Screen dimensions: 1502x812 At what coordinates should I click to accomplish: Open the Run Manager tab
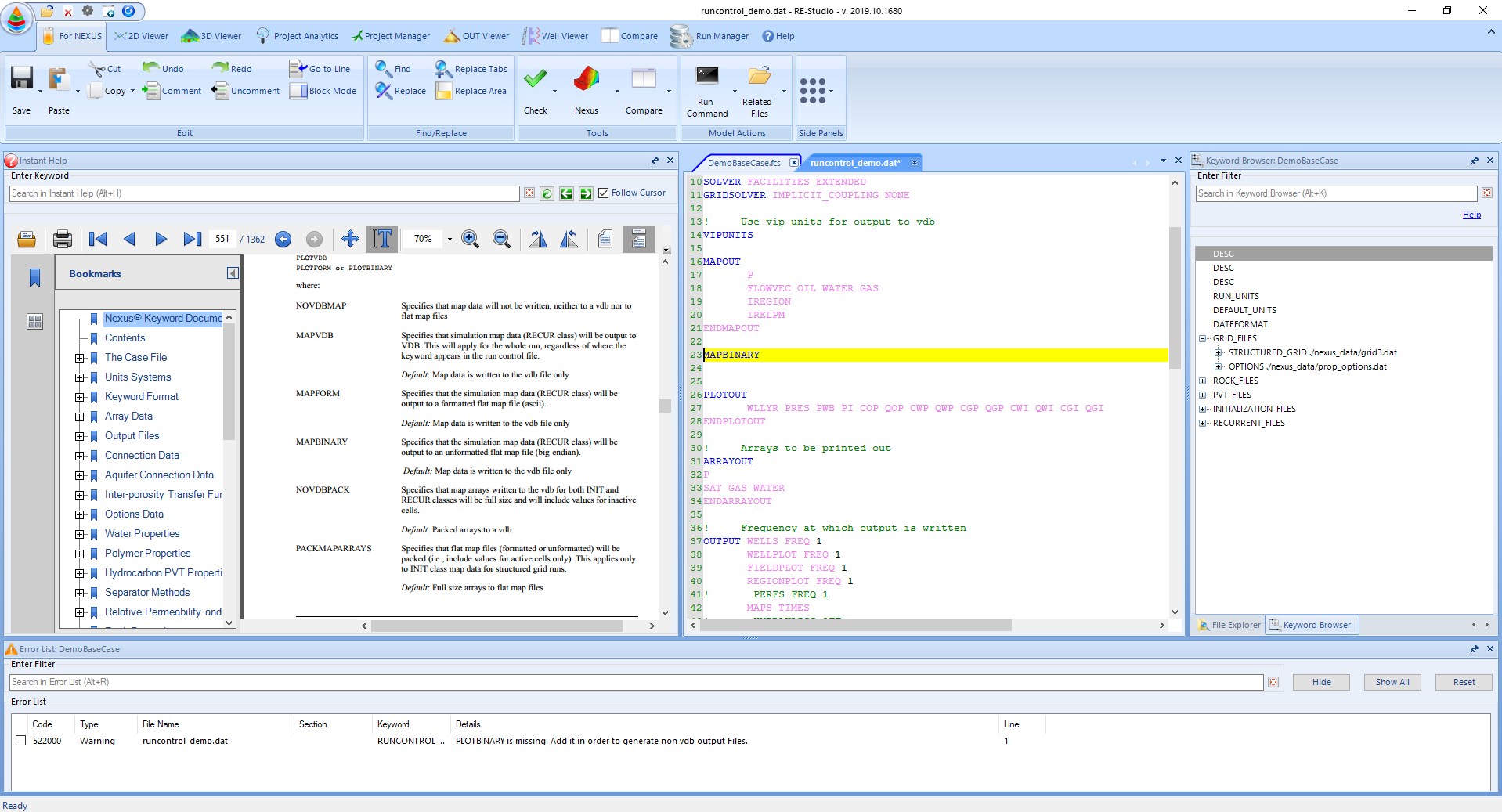coord(710,36)
